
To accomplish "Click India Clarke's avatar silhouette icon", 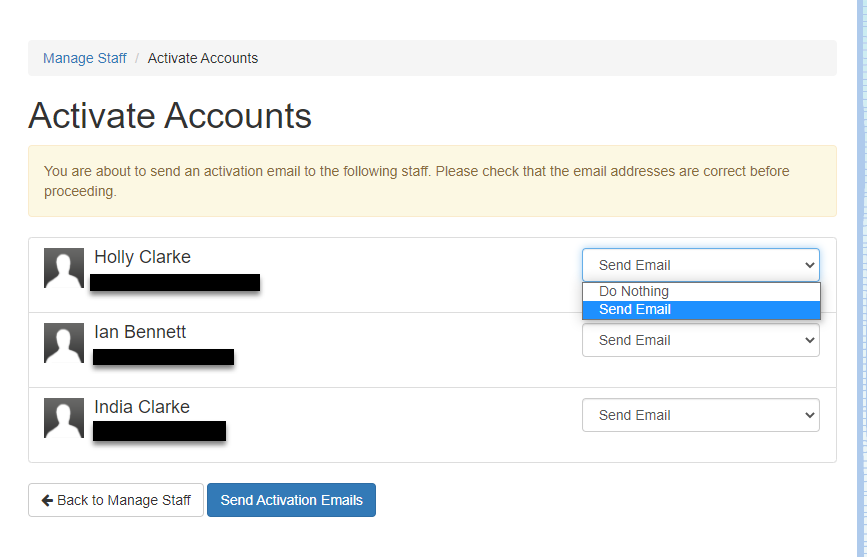I will (x=64, y=418).
